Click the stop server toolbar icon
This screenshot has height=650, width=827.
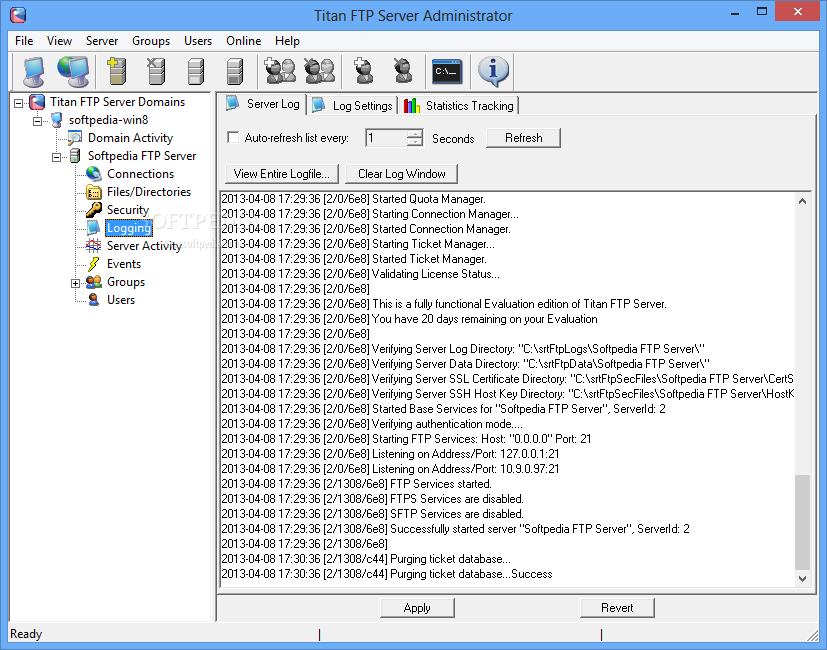(x=235, y=71)
